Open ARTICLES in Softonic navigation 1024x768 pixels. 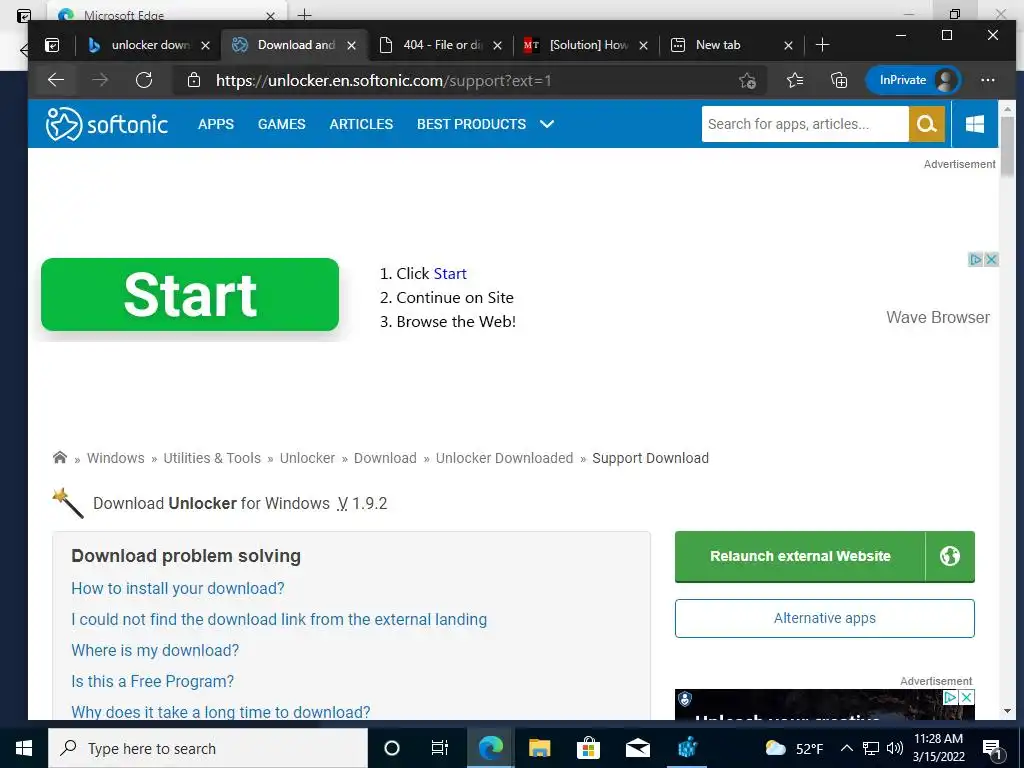[x=361, y=124]
